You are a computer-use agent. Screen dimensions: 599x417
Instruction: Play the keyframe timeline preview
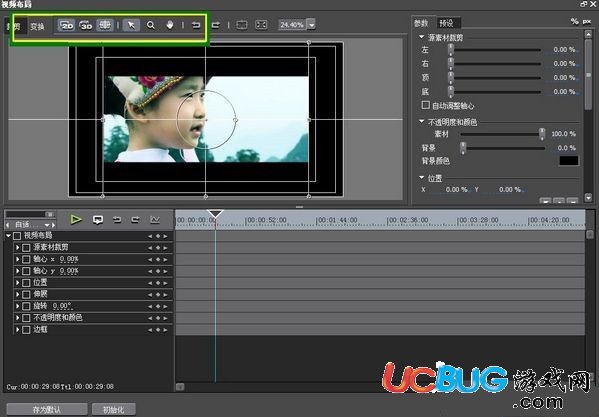click(76, 220)
